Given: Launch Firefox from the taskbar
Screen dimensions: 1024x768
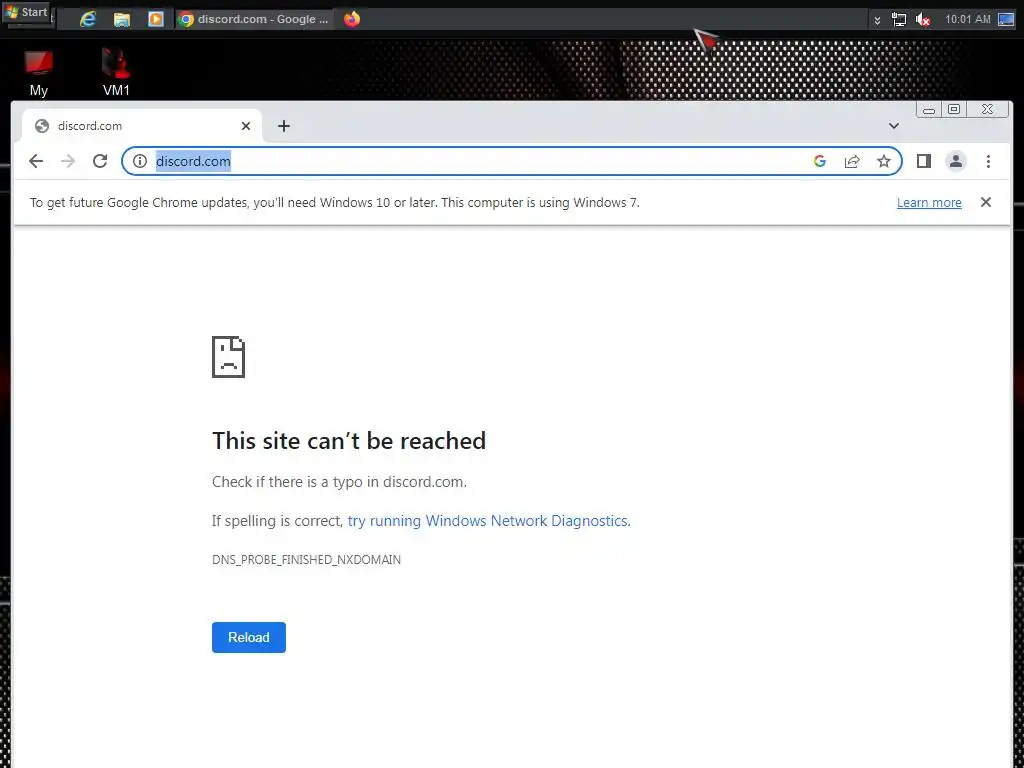Looking at the screenshot, I should 352,19.
